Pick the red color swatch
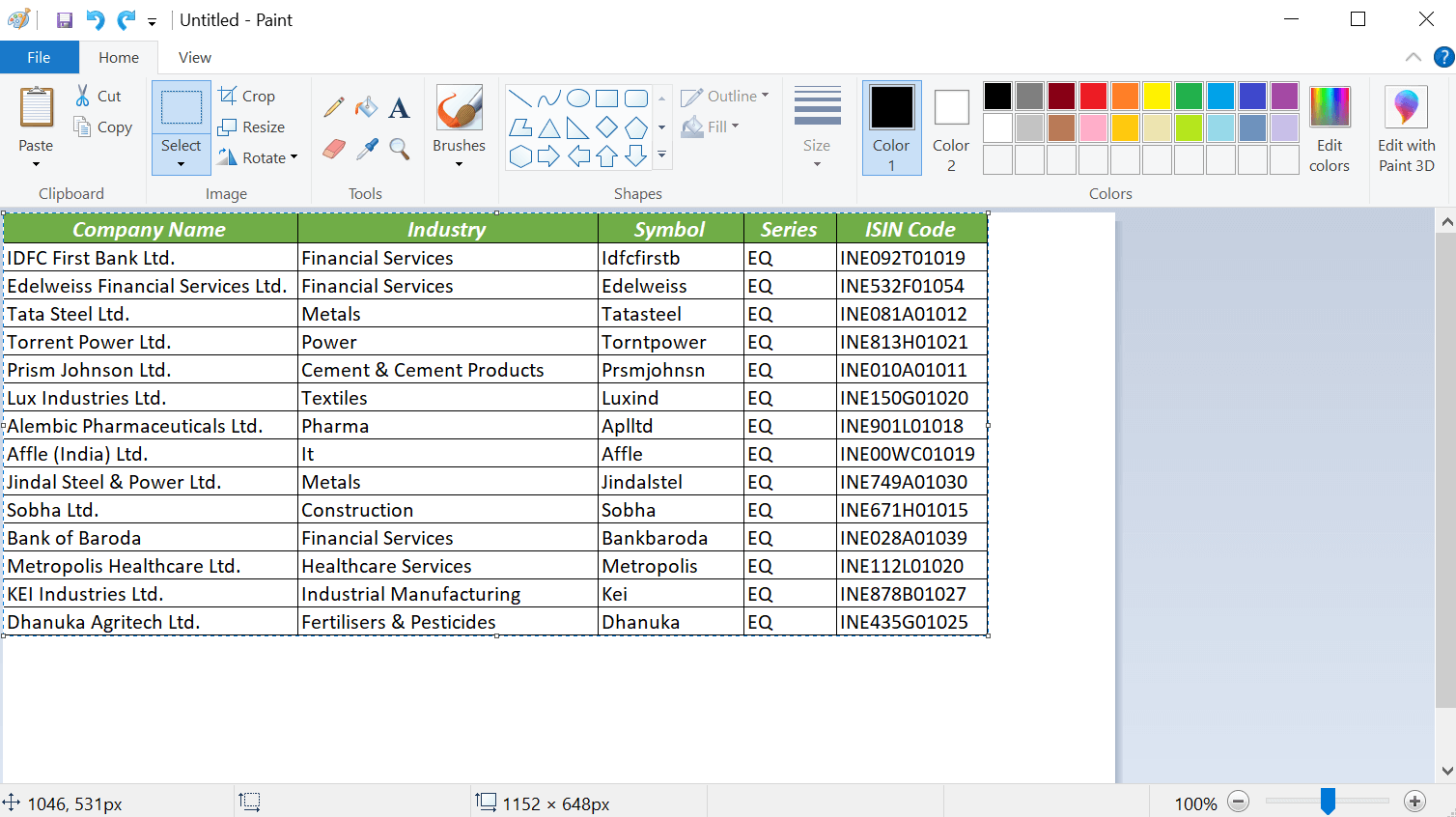1456x817 pixels. tap(1093, 96)
